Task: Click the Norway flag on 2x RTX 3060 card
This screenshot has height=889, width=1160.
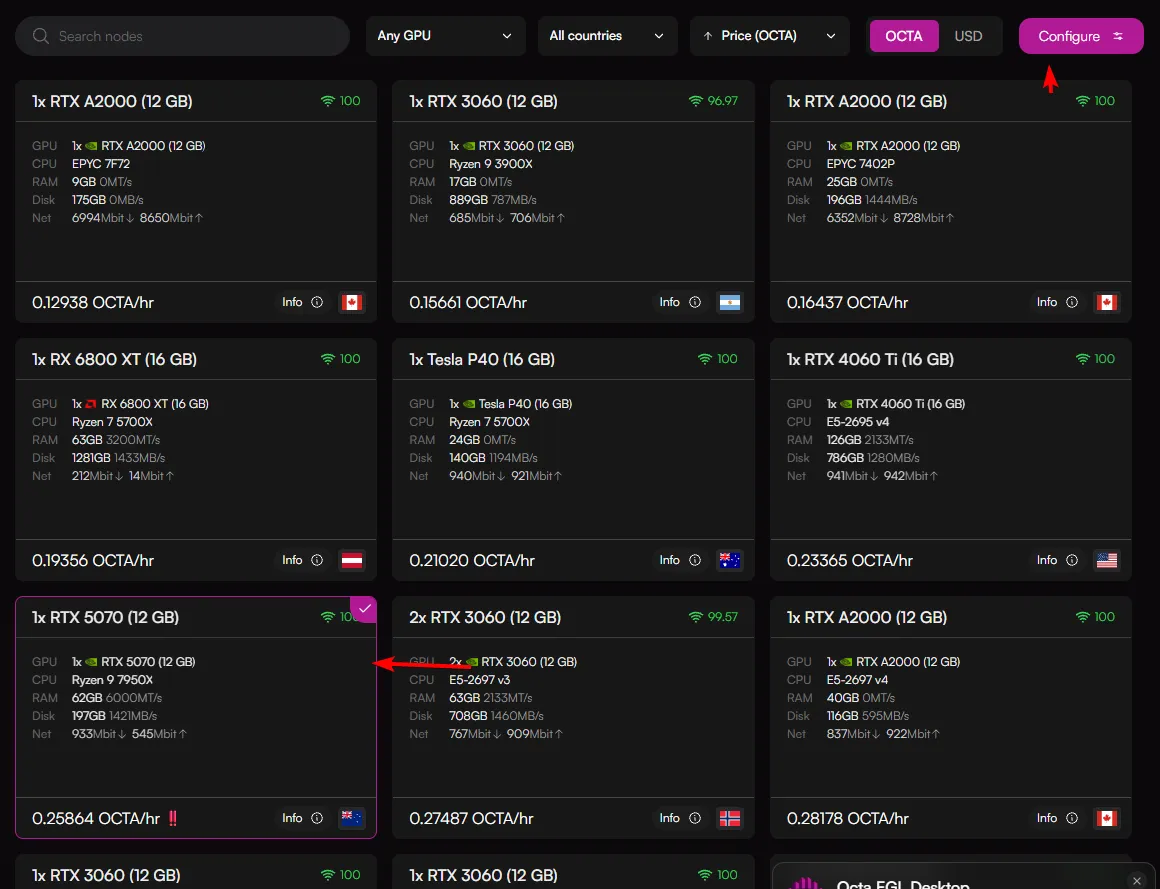Action: pyautogui.click(x=729, y=818)
